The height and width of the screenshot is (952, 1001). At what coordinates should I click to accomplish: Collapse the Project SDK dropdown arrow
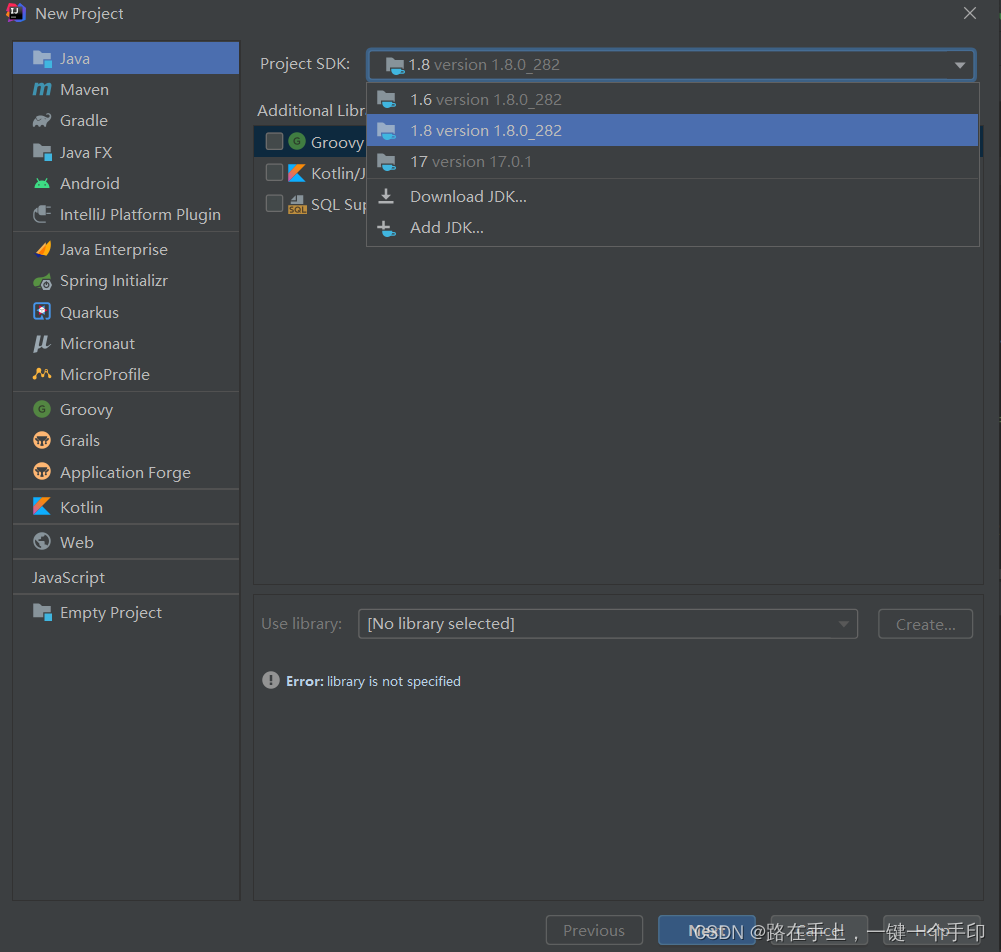pos(960,65)
